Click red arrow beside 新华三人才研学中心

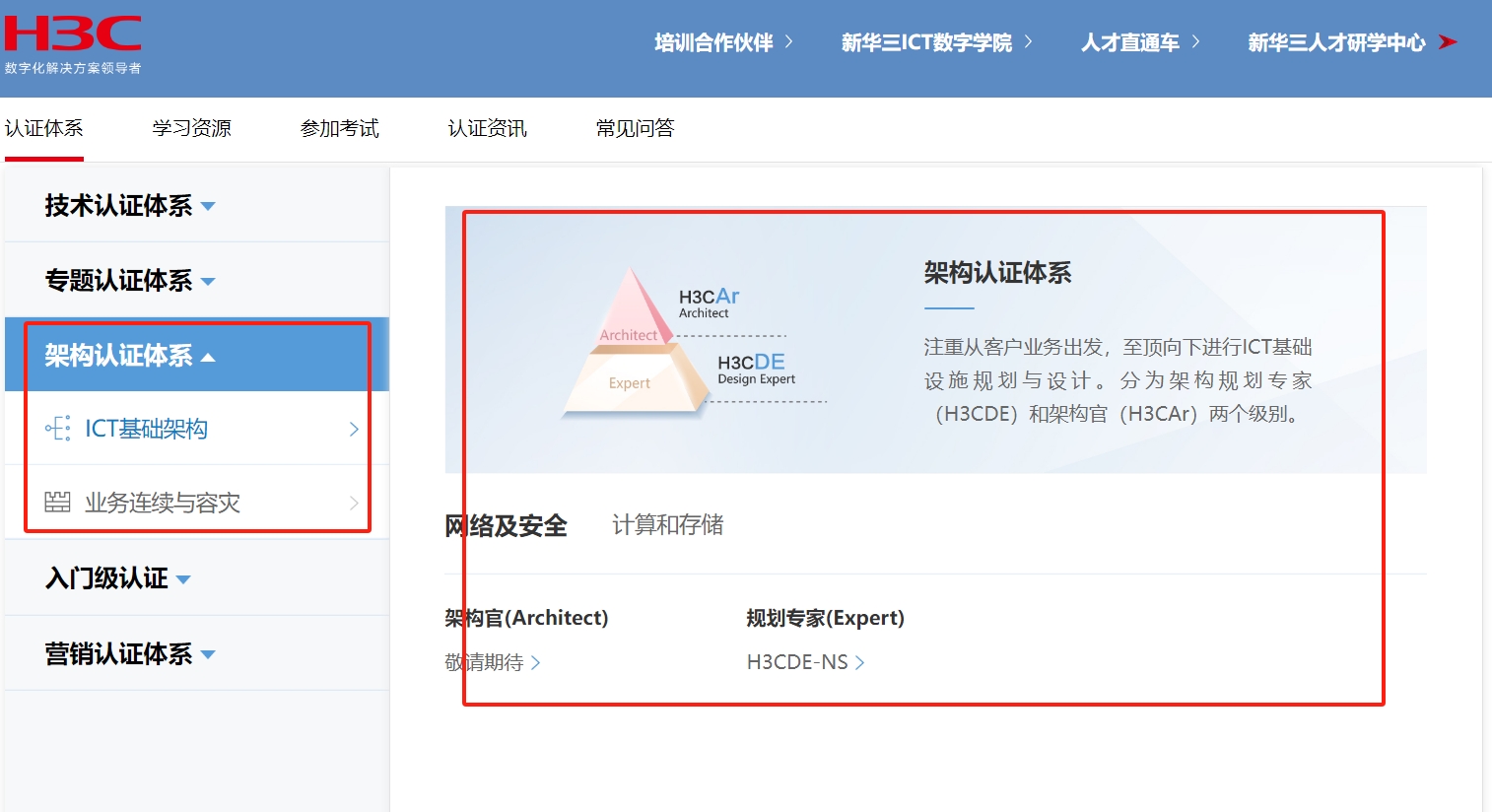1448,42
